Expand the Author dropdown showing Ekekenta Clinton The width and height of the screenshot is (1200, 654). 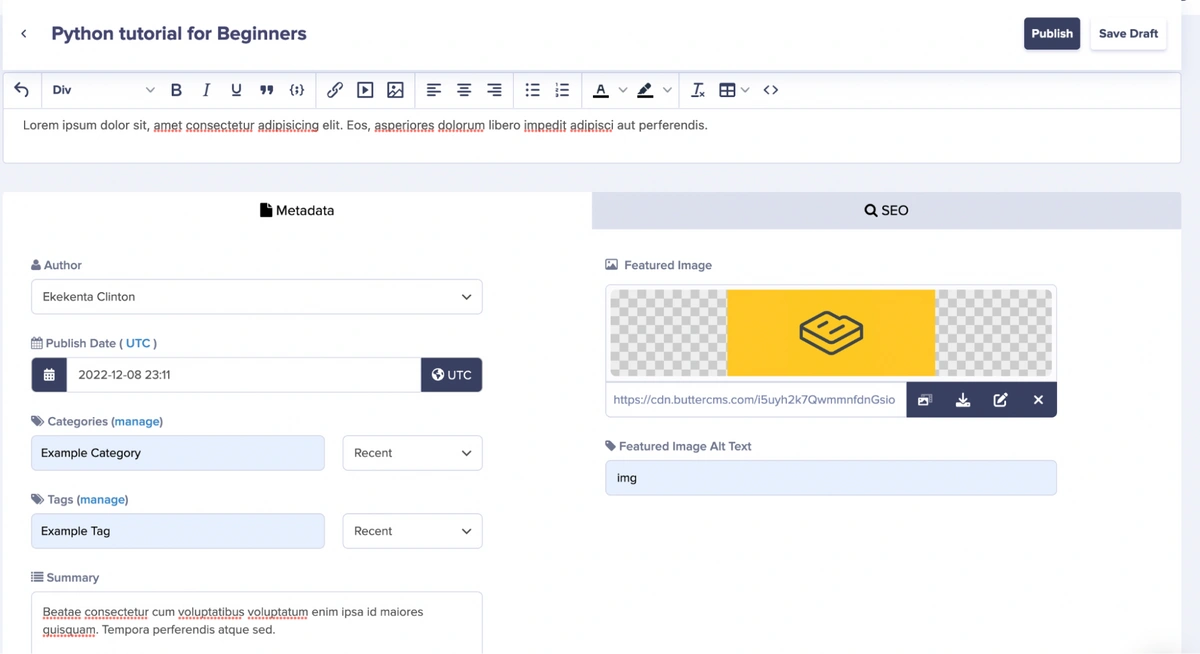tap(257, 297)
